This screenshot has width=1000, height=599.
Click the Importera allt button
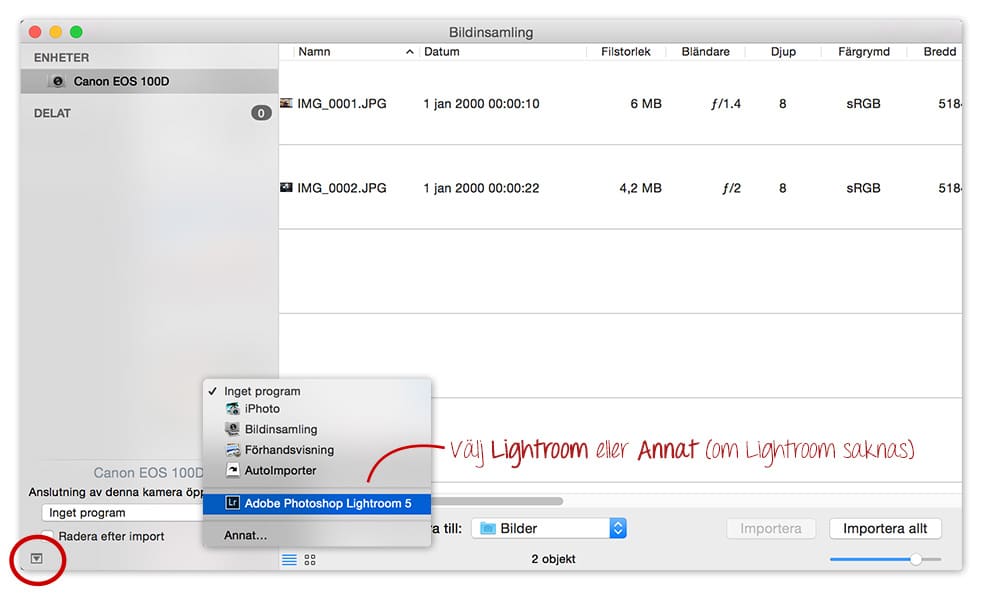[885, 528]
